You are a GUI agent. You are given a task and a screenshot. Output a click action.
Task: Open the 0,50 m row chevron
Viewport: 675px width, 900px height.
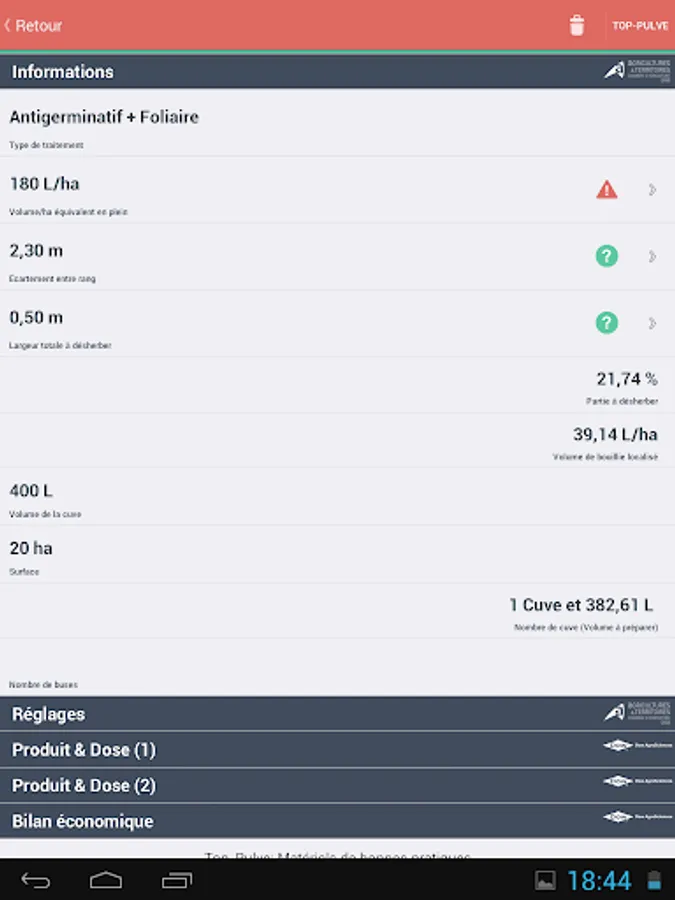652,323
